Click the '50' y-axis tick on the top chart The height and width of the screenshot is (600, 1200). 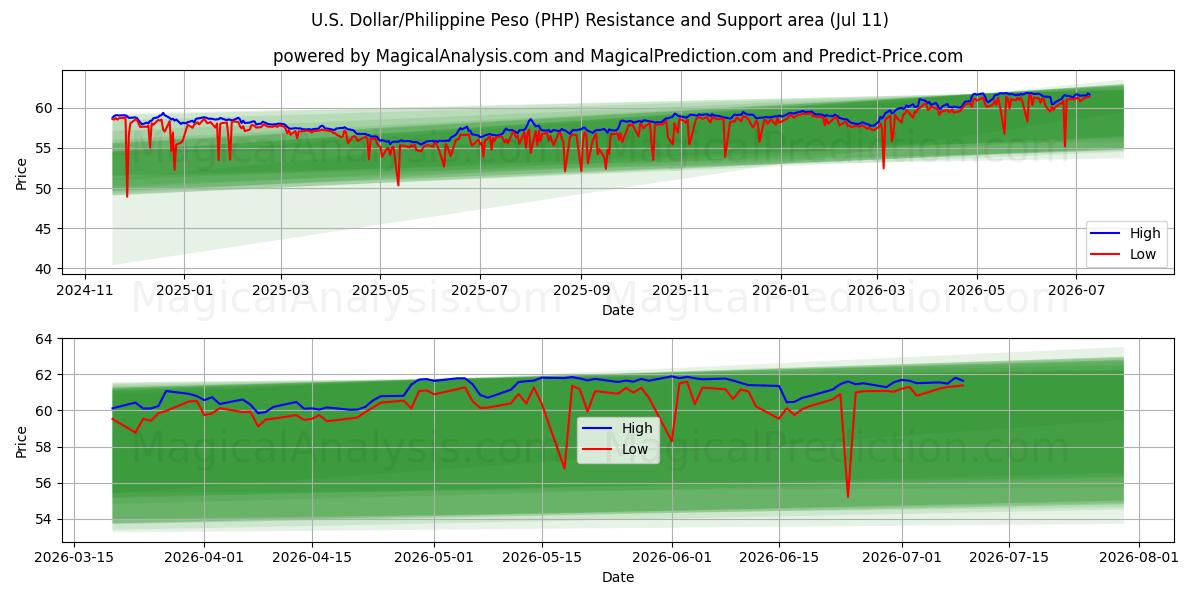[x=45, y=188]
